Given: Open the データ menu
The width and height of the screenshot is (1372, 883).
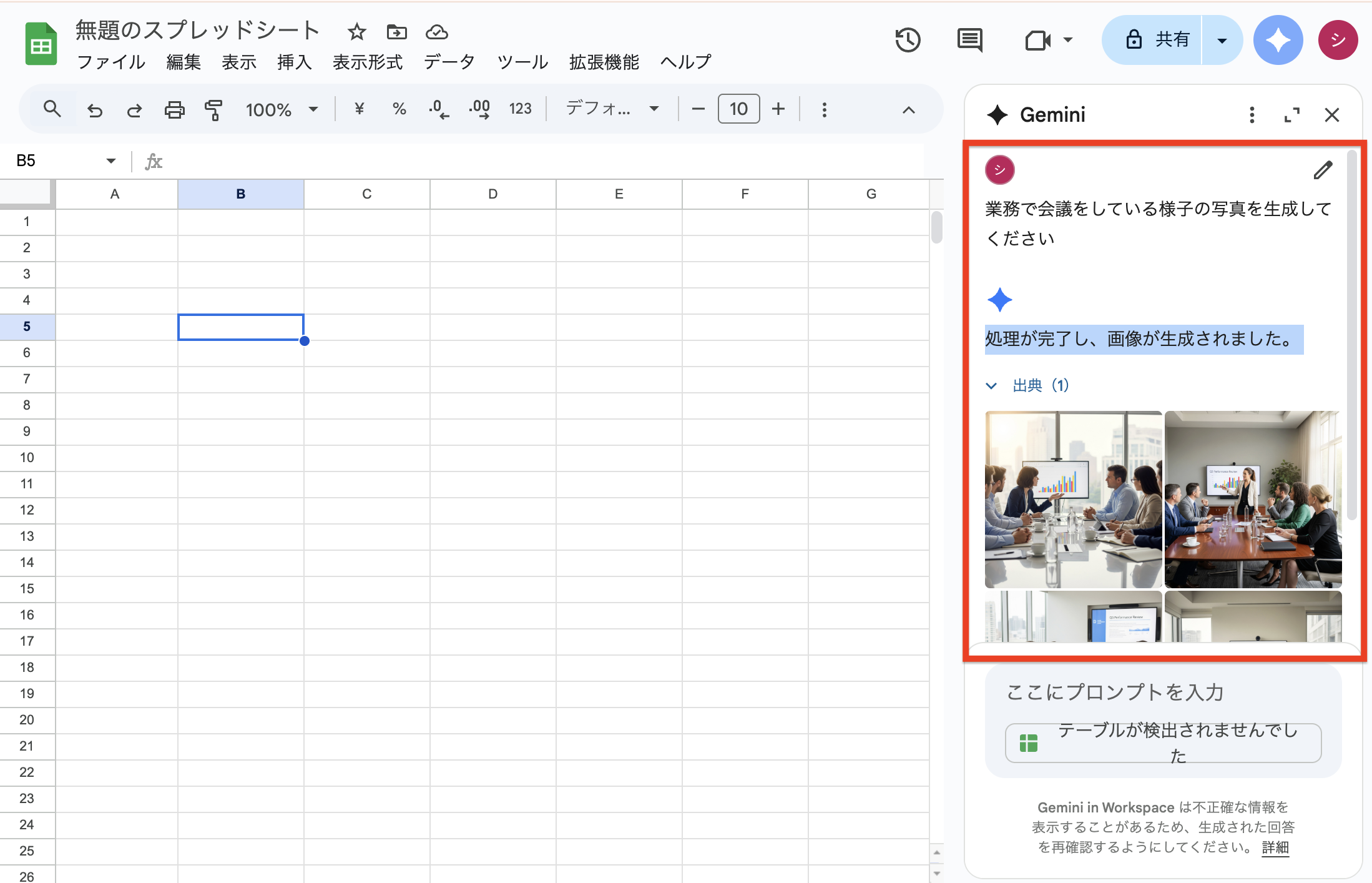Looking at the screenshot, I should pyautogui.click(x=449, y=62).
